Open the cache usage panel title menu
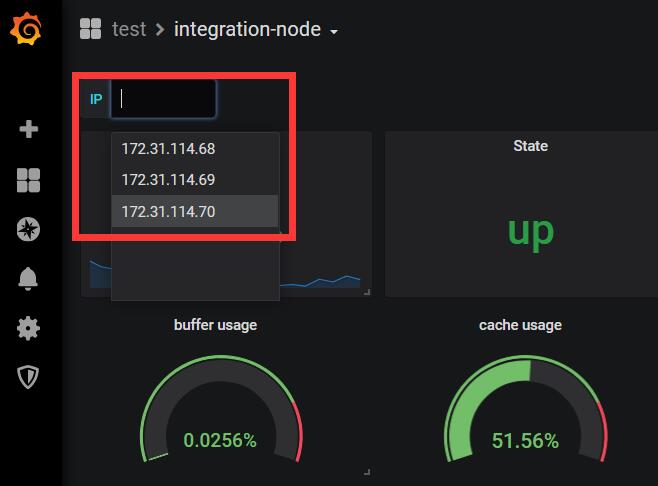This screenshot has height=486, width=658. [x=520, y=325]
